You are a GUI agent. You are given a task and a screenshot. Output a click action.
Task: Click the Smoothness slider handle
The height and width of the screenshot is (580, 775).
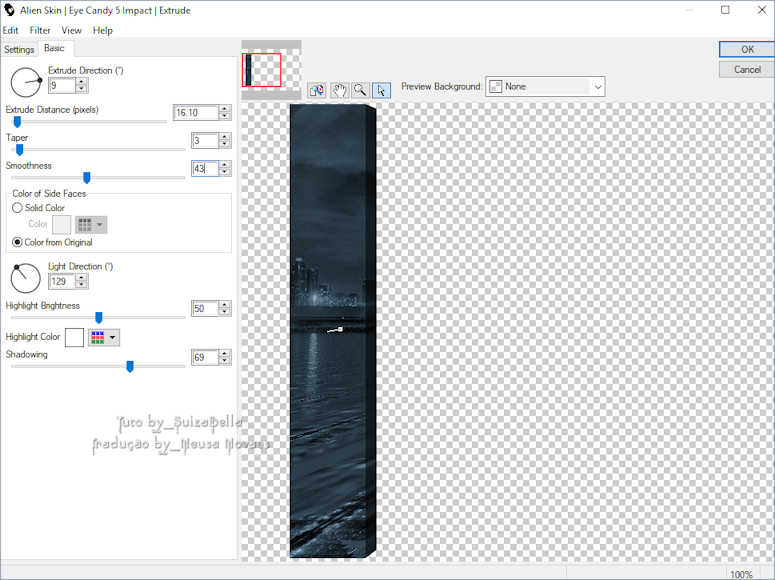pos(86,178)
